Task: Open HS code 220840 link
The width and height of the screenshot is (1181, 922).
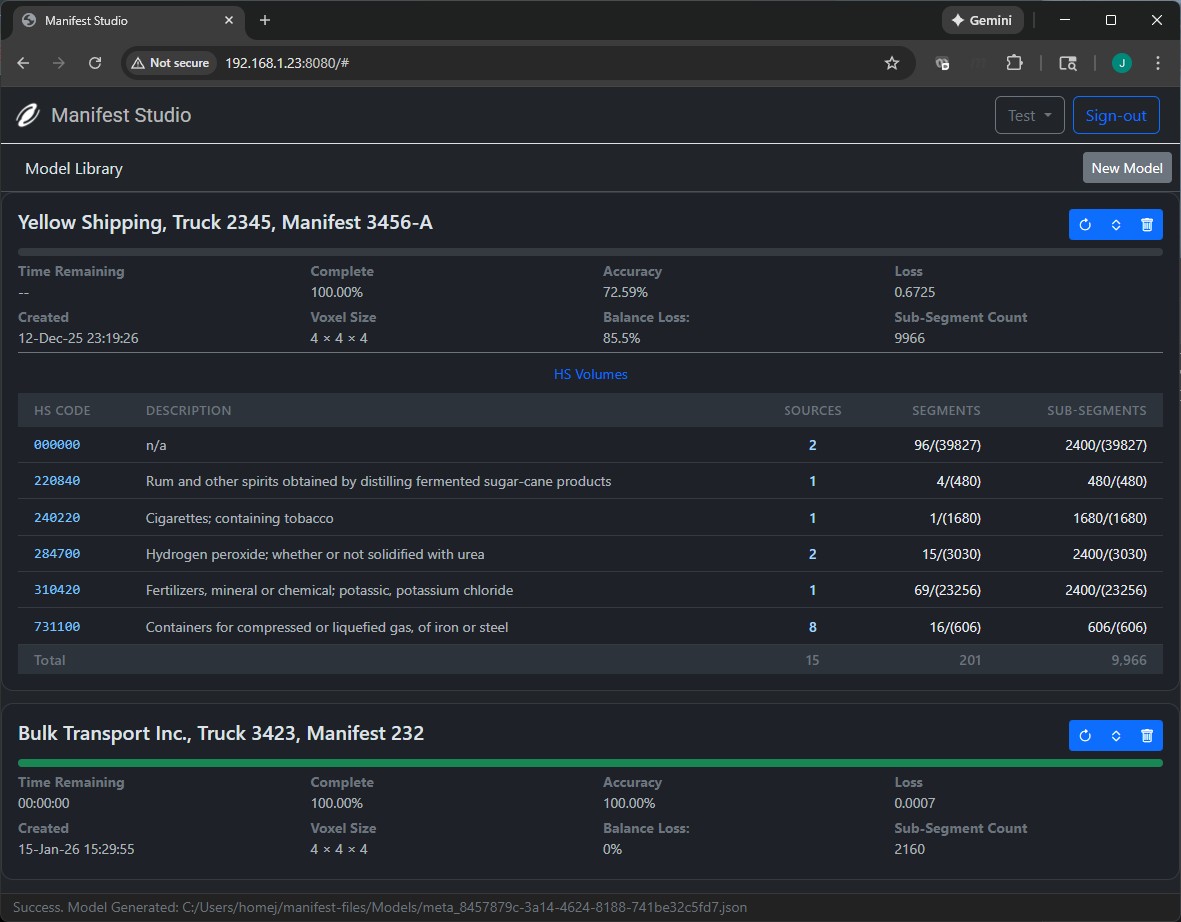Action: tap(57, 481)
